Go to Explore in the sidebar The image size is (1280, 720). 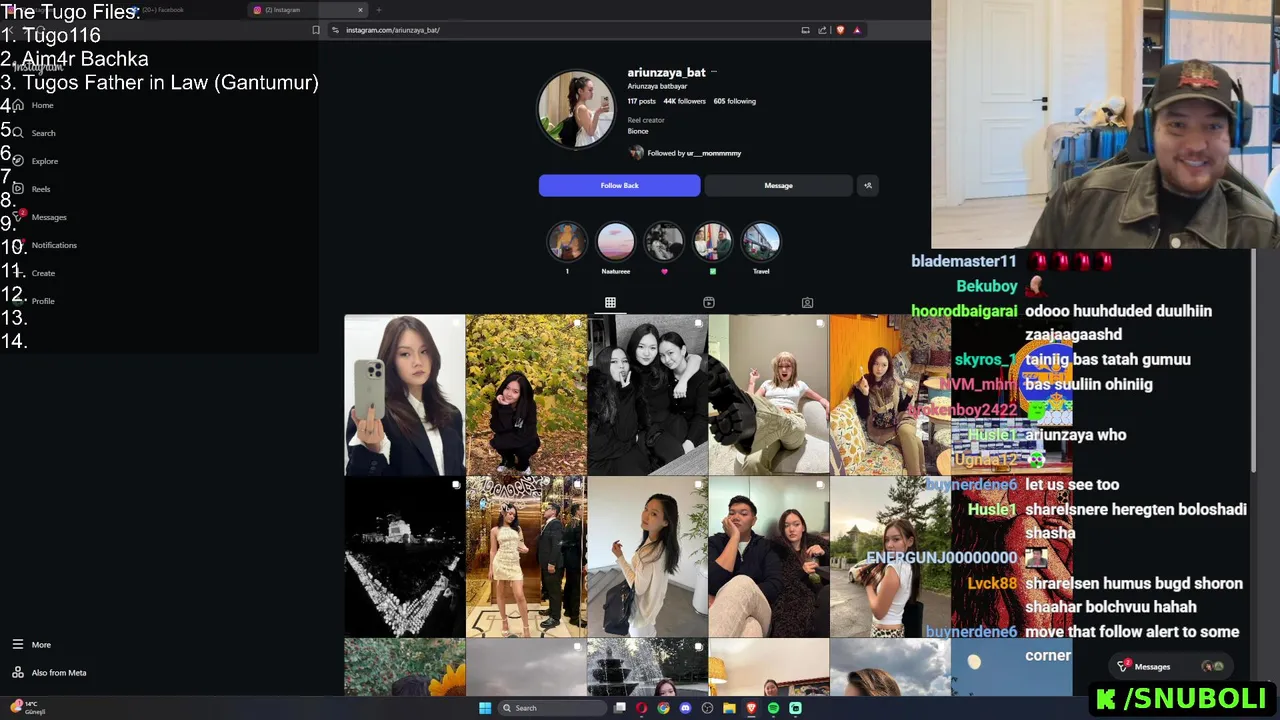pos(35,161)
